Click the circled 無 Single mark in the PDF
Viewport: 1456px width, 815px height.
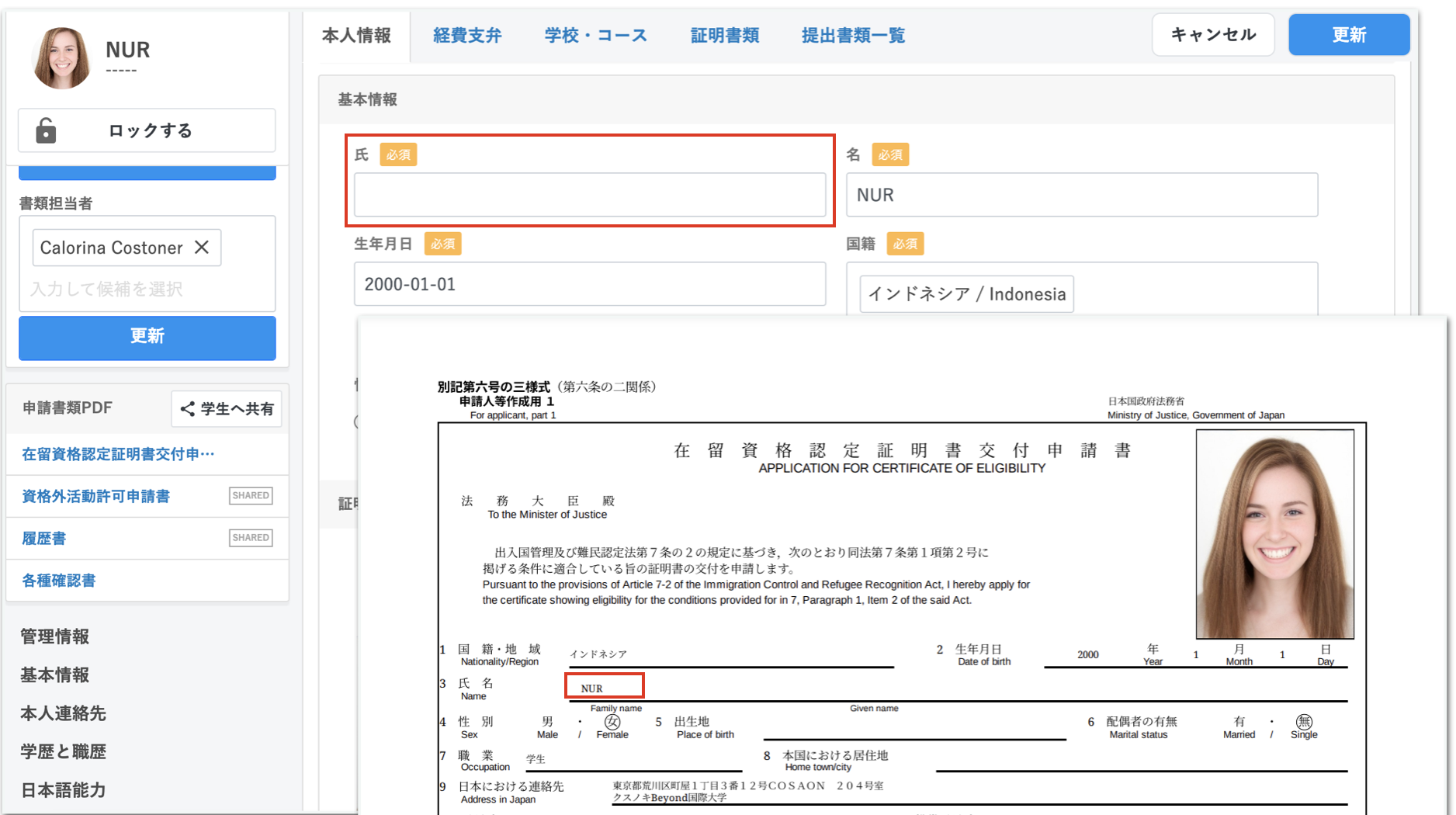pos(1304,722)
